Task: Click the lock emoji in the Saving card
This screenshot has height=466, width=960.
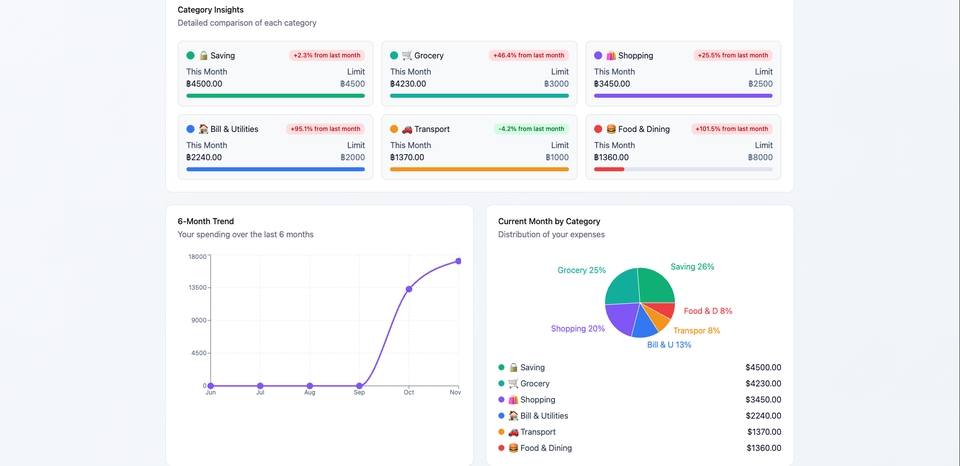Action: pyautogui.click(x=203, y=56)
